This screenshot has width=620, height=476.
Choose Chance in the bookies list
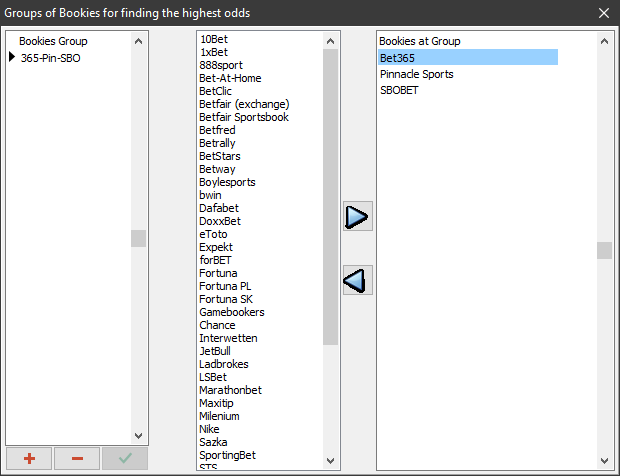point(217,325)
